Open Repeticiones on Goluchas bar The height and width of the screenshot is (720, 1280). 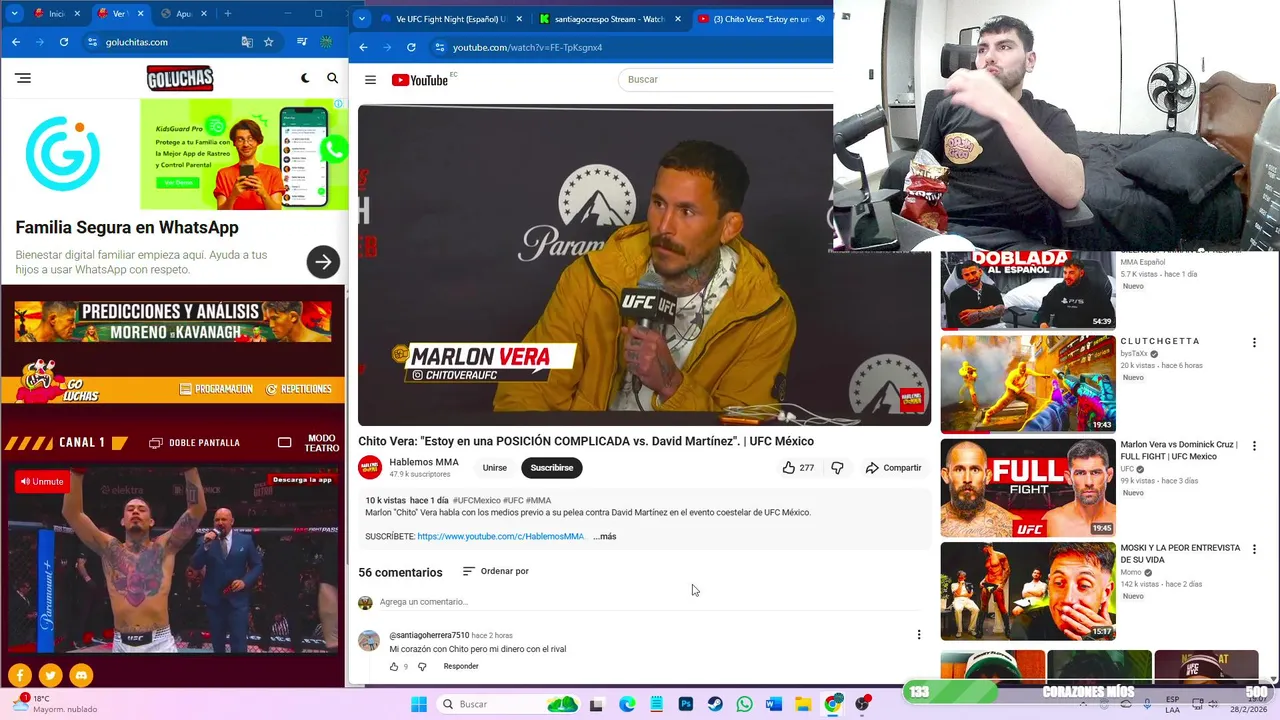click(x=299, y=389)
